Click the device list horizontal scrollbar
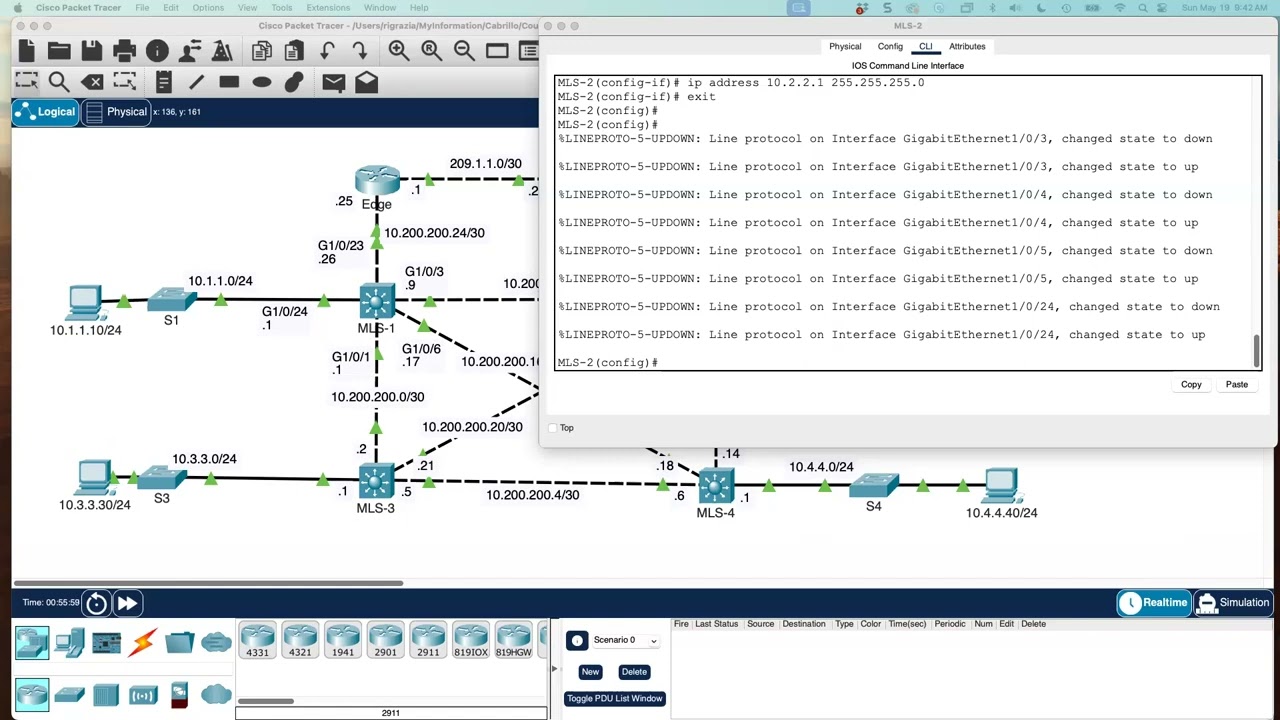Image resolution: width=1280 pixels, height=720 pixels. pos(265,701)
